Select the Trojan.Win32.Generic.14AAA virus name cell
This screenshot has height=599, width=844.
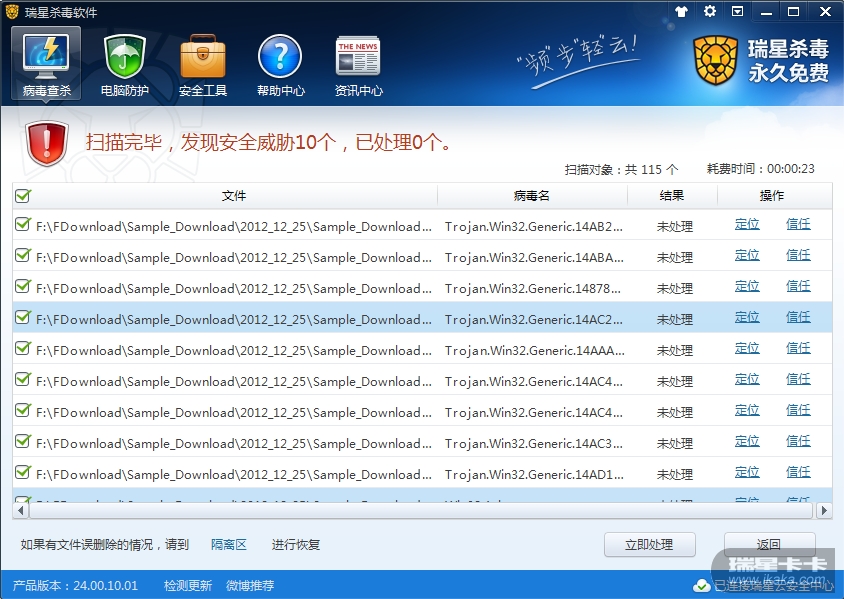point(534,351)
